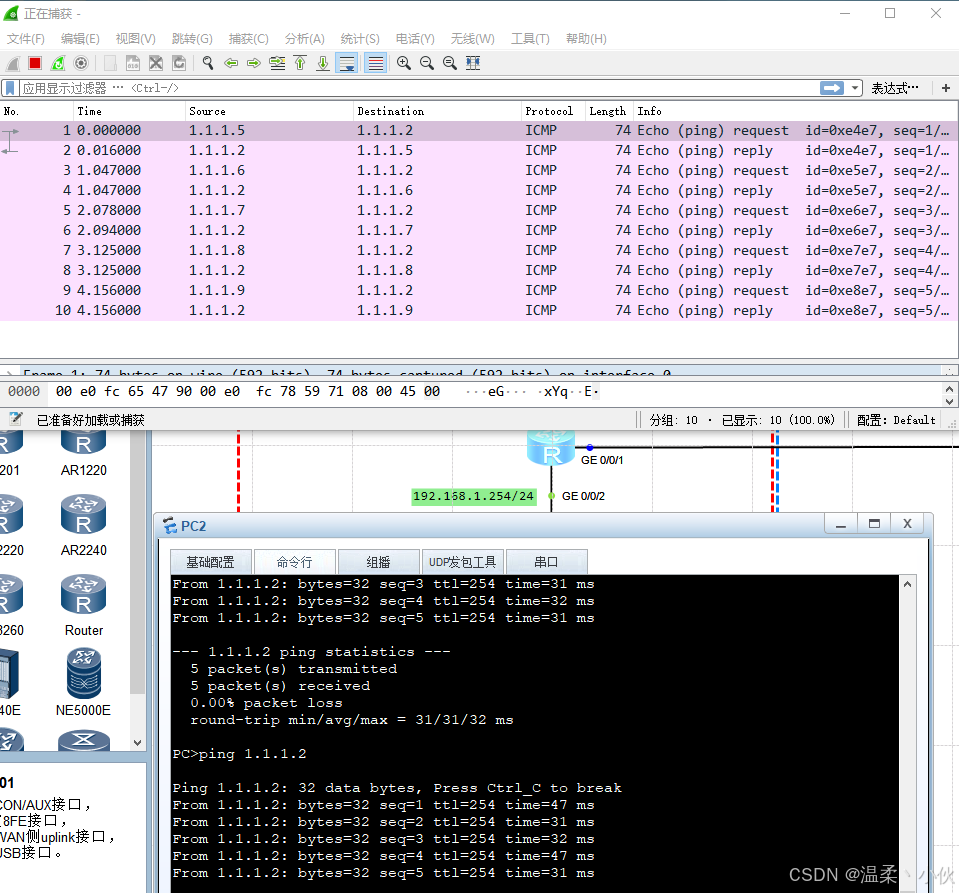The width and height of the screenshot is (959, 893).
Task: Click Go to specified packet icon
Action: (277, 63)
